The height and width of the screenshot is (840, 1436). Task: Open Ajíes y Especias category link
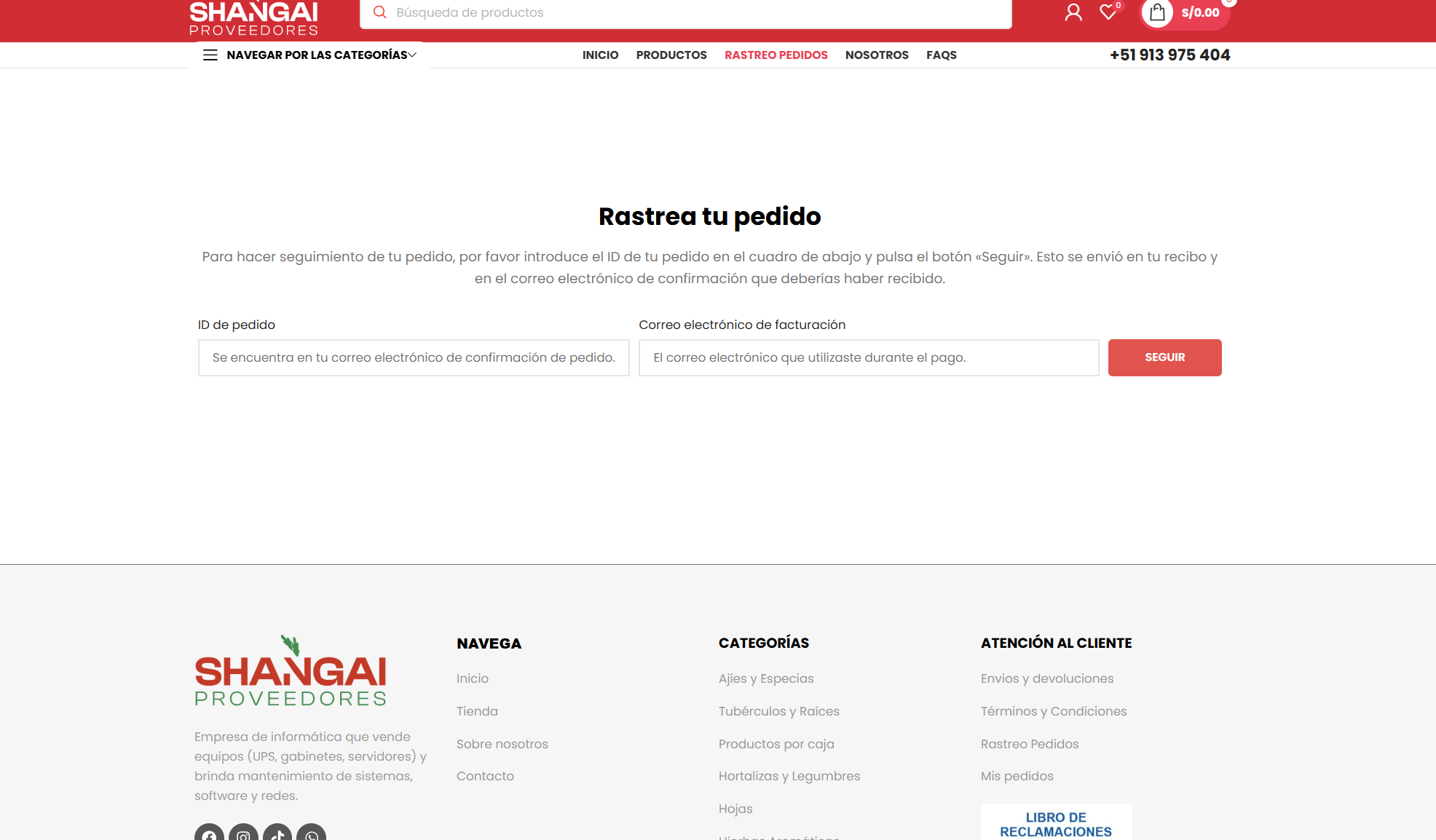pos(765,678)
